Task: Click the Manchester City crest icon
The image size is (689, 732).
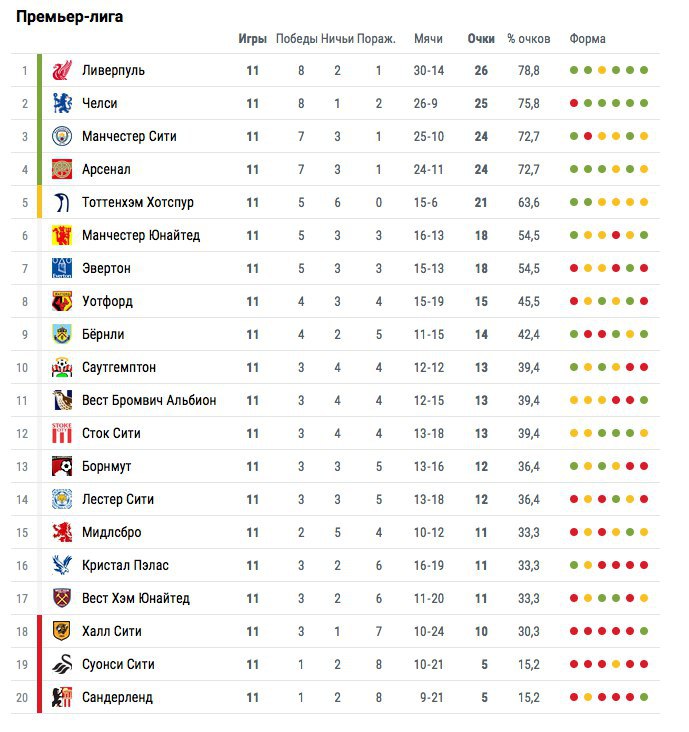Action: click(62, 136)
